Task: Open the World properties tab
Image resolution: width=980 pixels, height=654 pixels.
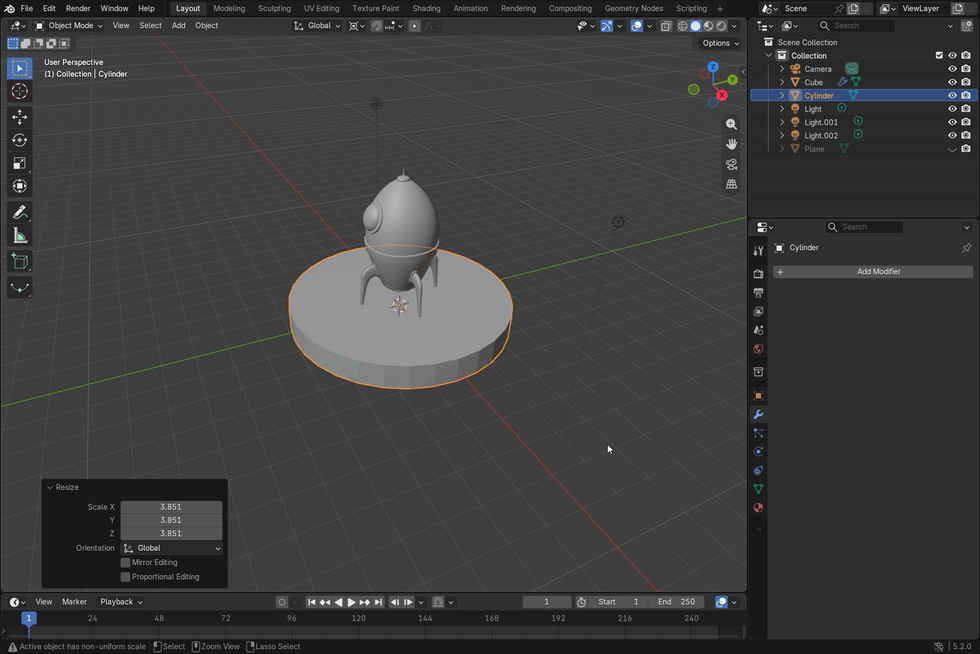Action: (x=758, y=349)
